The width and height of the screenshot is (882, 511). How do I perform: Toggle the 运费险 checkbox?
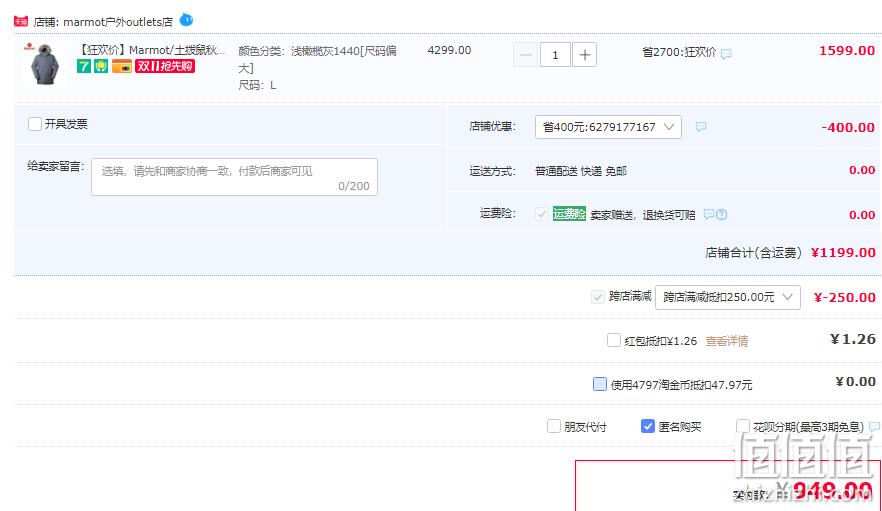click(x=542, y=214)
